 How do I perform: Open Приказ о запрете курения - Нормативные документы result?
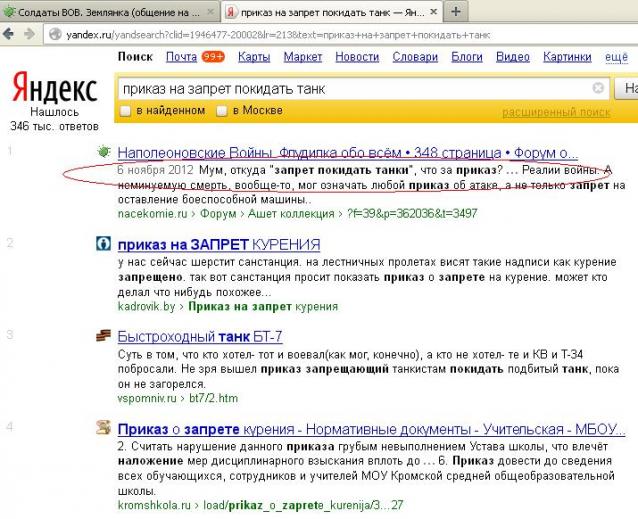coord(371,429)
